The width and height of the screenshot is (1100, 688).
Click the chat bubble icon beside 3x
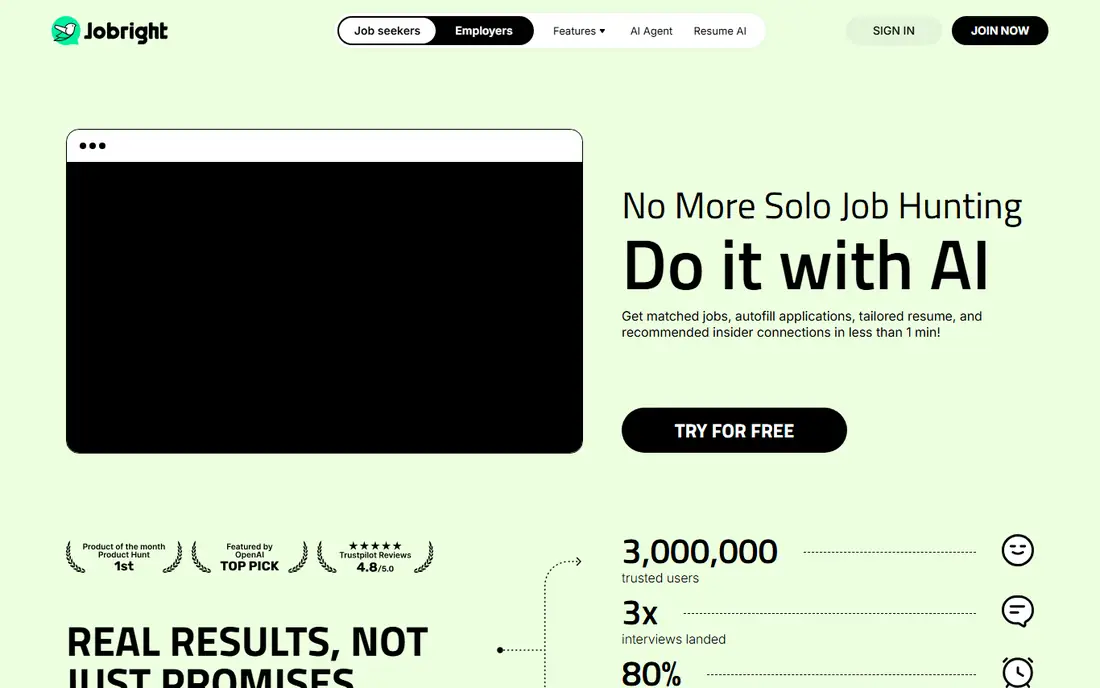[x=1017, y=611]
